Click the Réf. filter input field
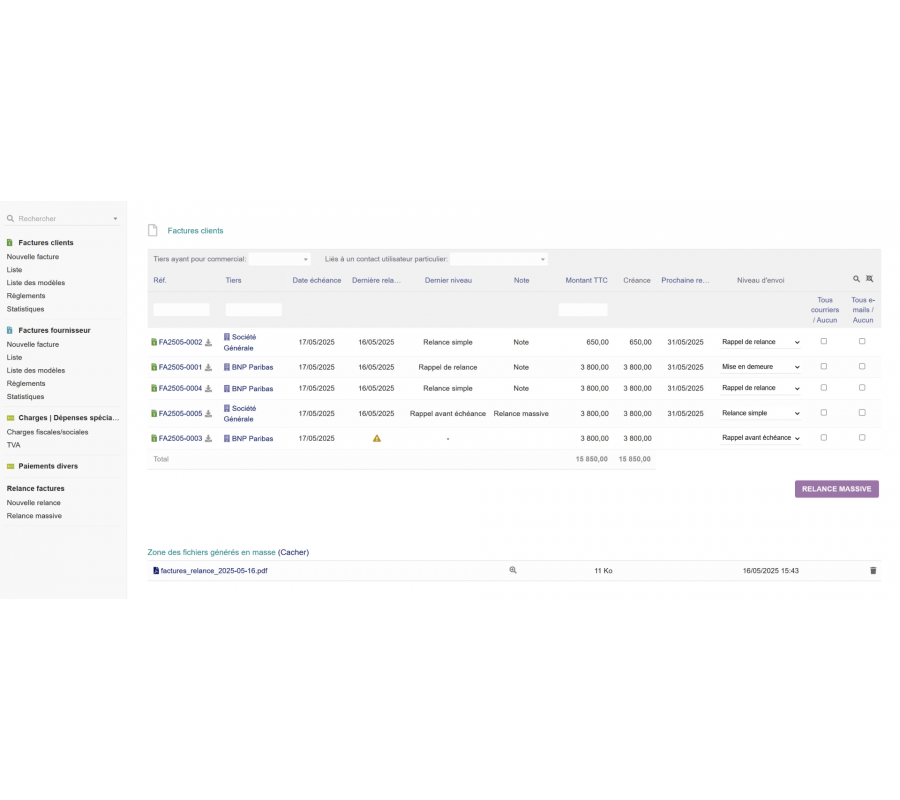 pyautogui.click(x=181, y=310)
